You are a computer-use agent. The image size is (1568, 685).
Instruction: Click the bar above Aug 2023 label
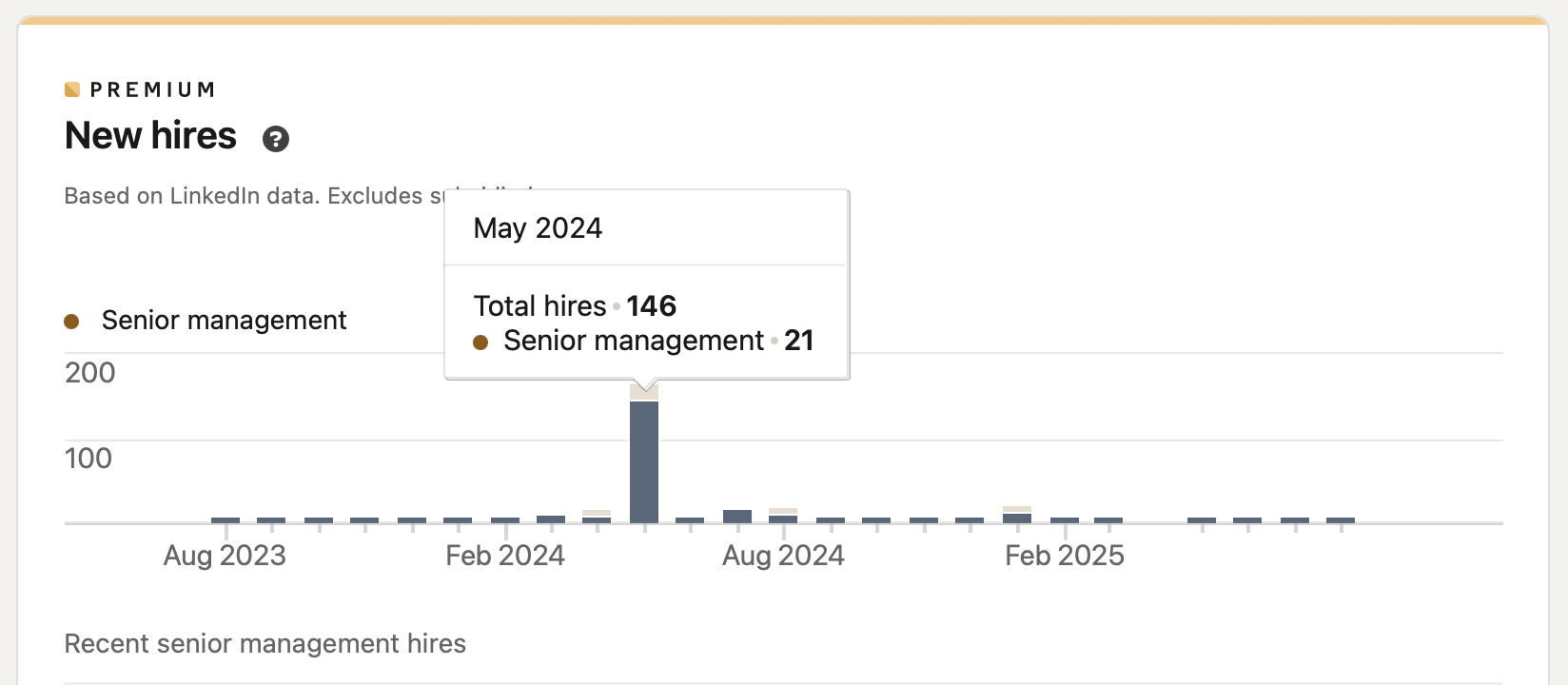pos(225,520)
